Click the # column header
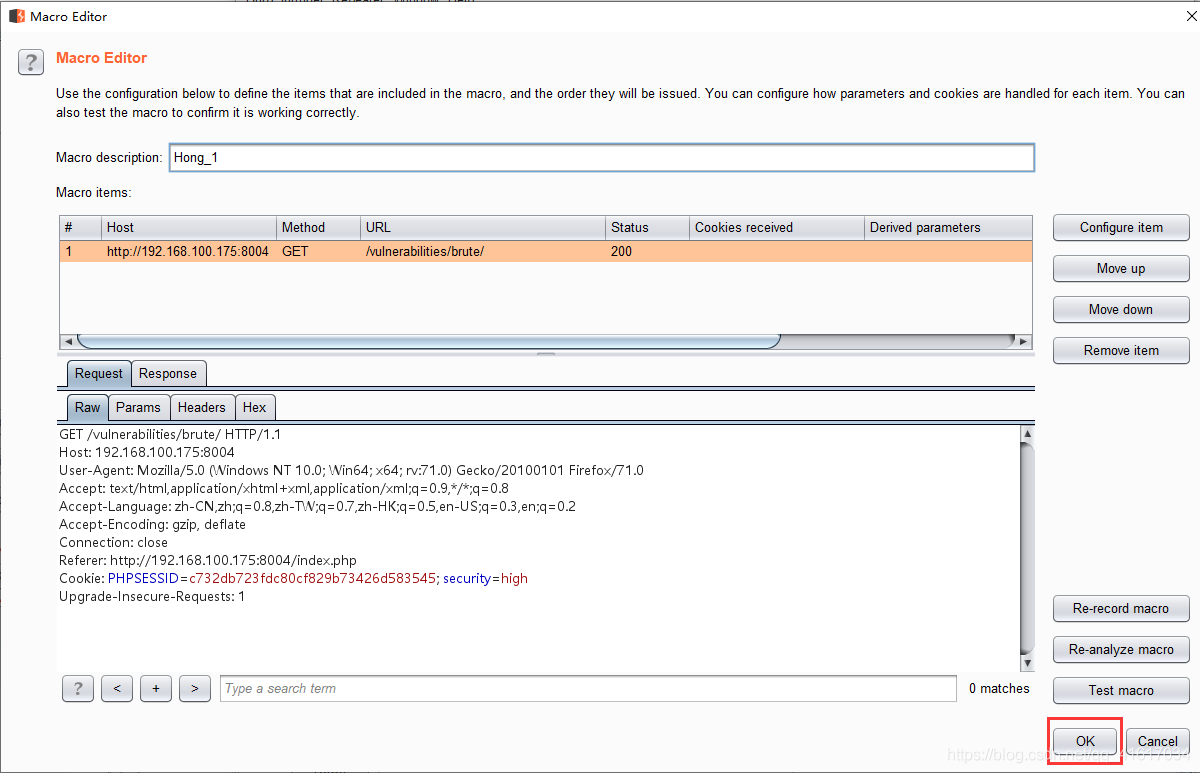Screen dimensions: 1200x773 click(x=81, y=227)
